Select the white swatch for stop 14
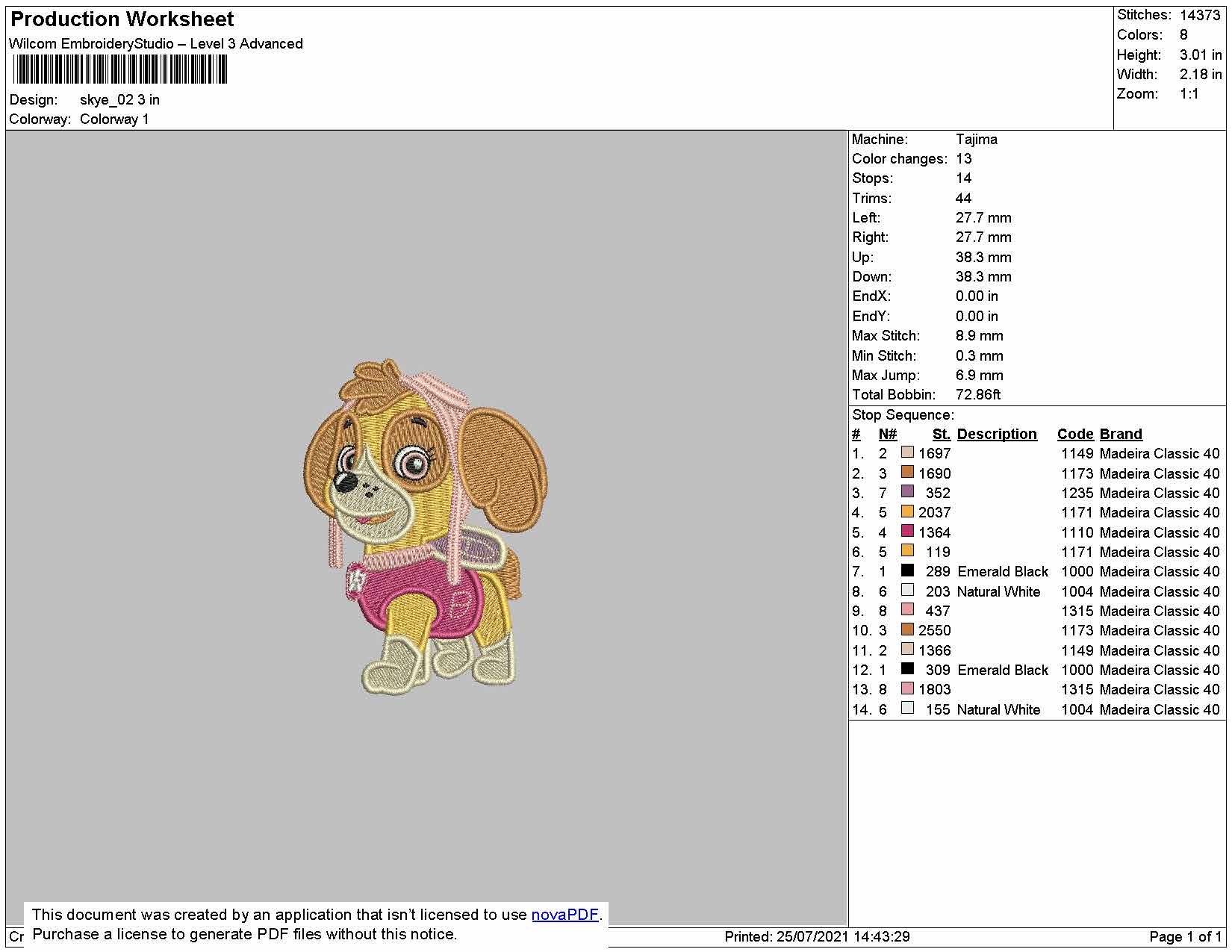The width and height of the screenshot is (1232, 952). click(x=907, y=708)
